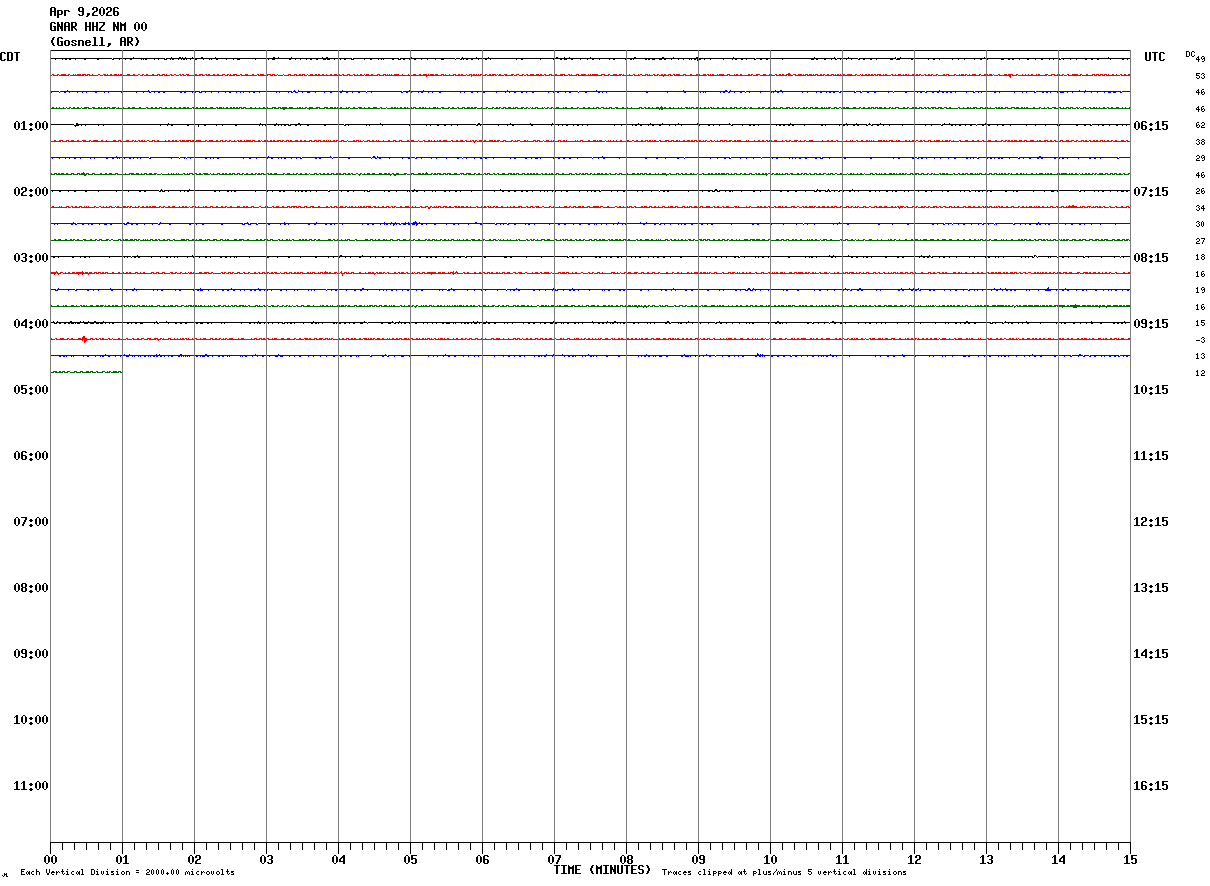Image resolution: width=1210 pixels, height=886 pixels.
Task: Click minute tick label 05 on time axis
Action: click(410, 860)
